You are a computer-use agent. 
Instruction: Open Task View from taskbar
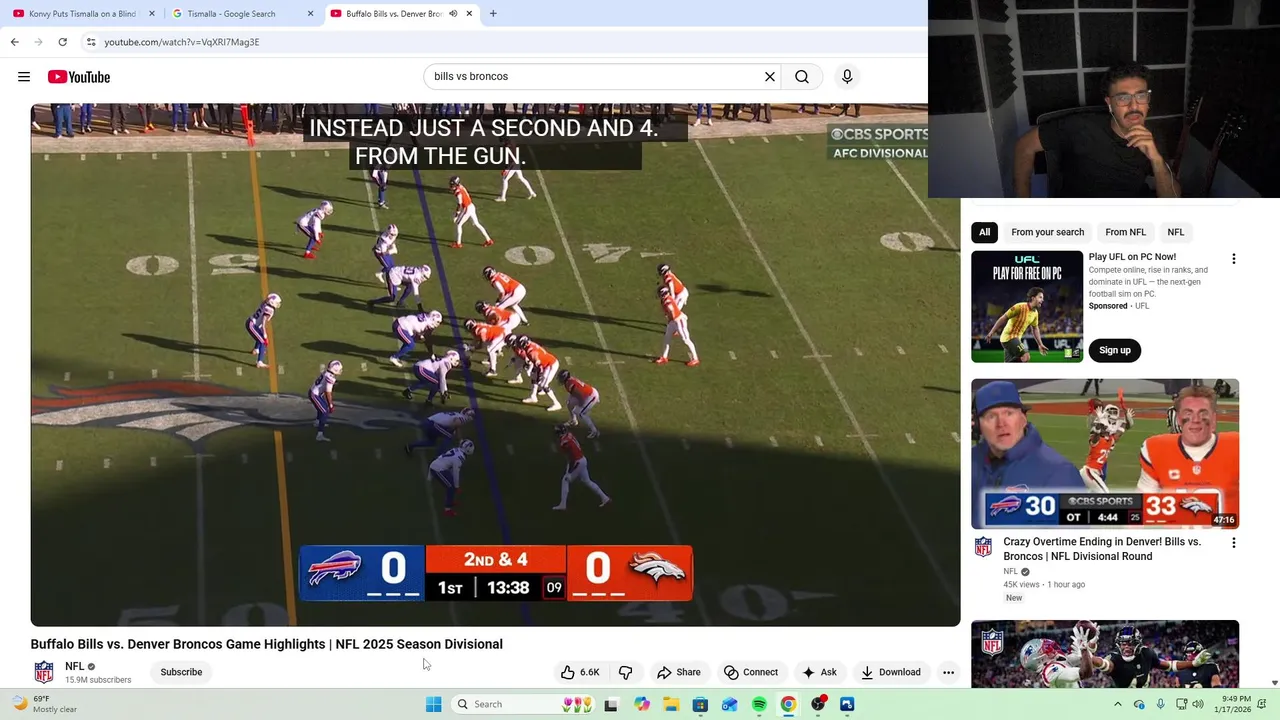(x=611, y=704)
